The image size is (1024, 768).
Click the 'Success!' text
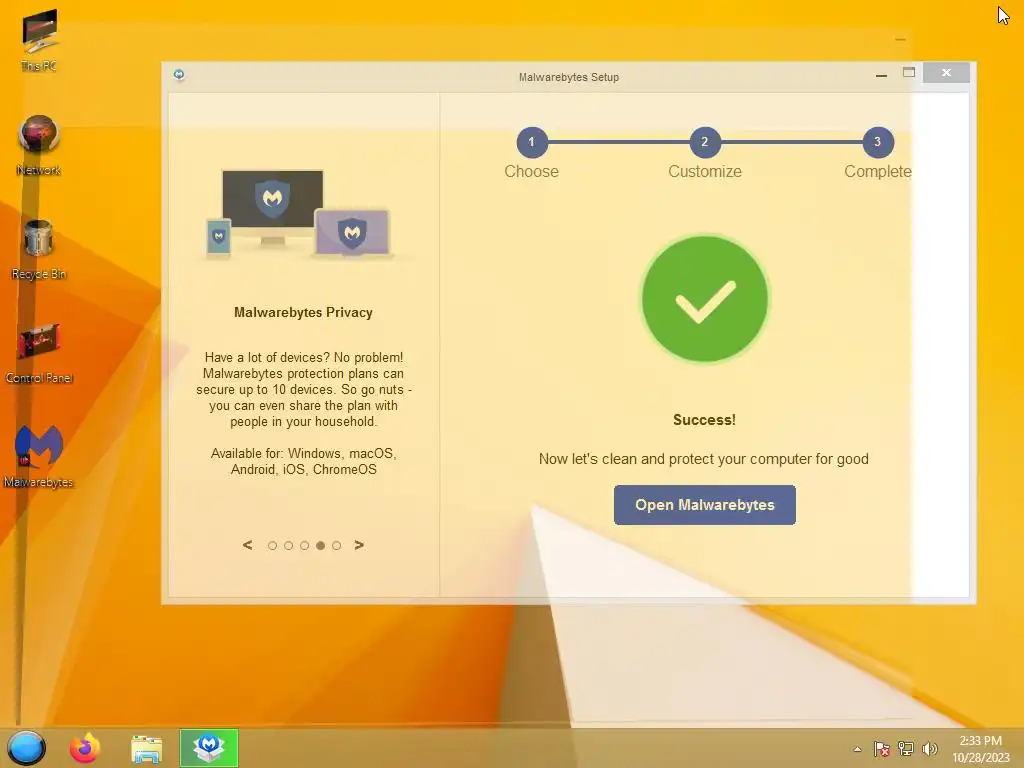pyautogui.click(x=704, y=420)
